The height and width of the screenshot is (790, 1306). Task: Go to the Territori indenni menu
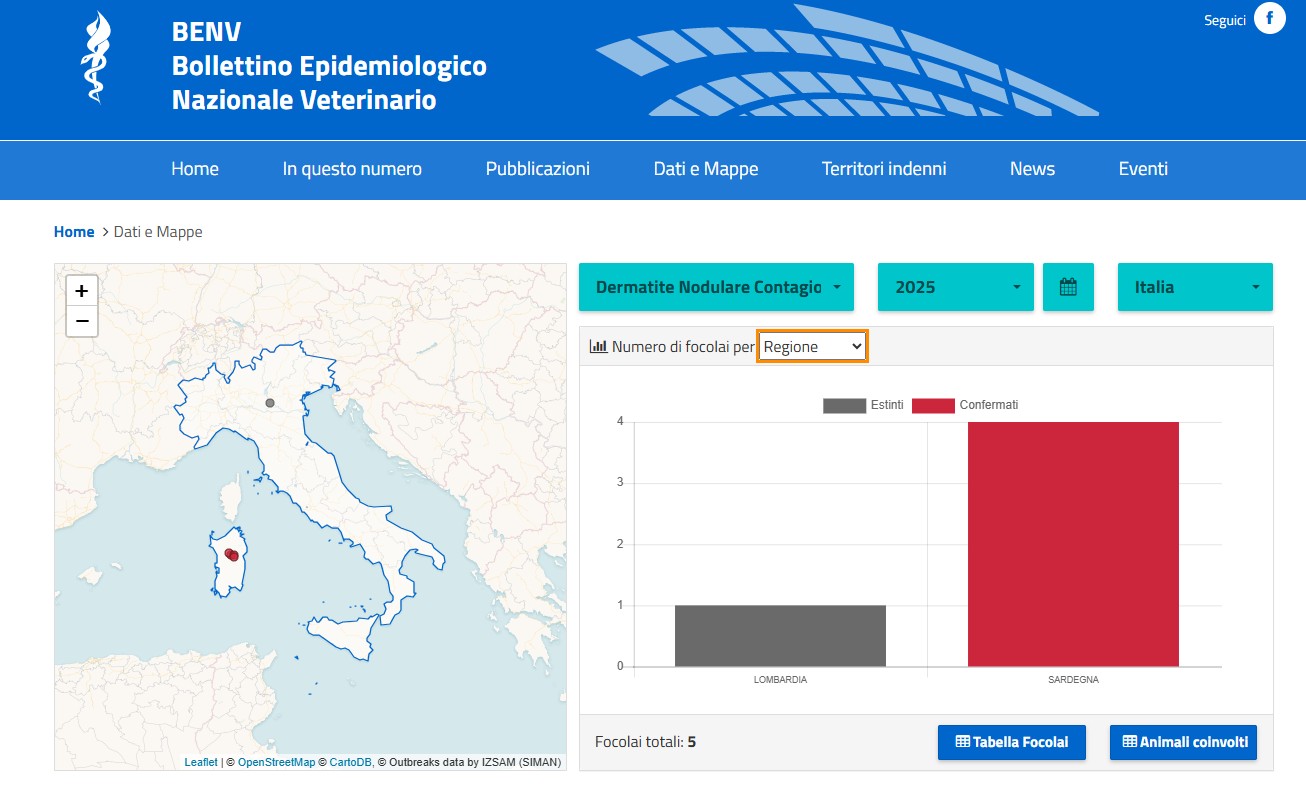(x=884, y=169)
